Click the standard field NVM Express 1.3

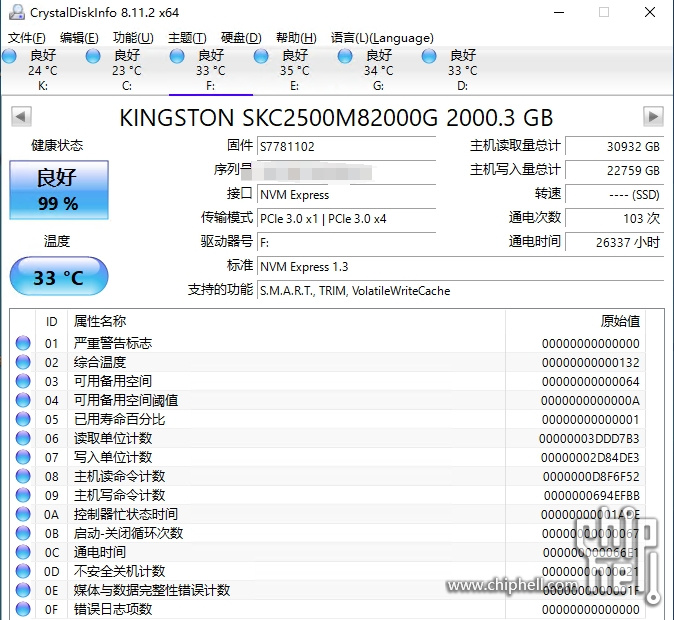460,267
